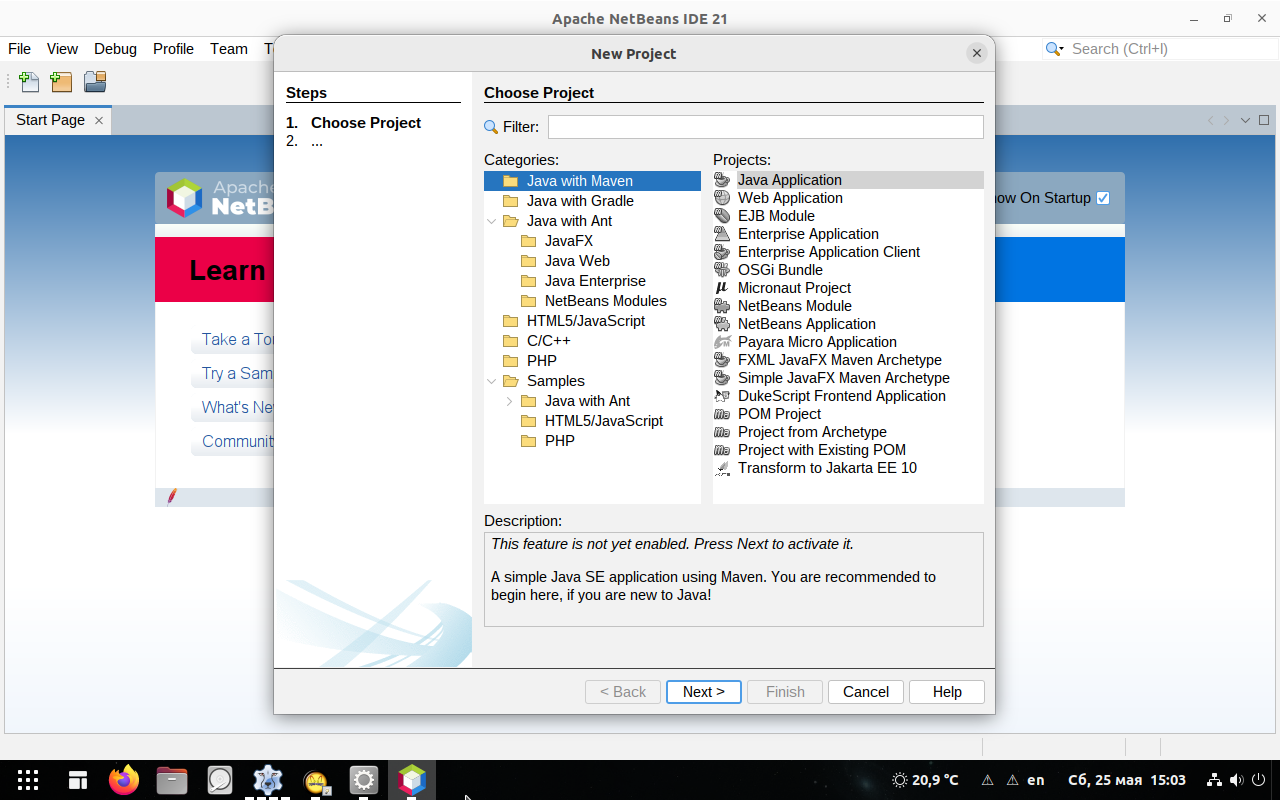
Task: Select PHP under Samples
Action: [x=560, y=441]
